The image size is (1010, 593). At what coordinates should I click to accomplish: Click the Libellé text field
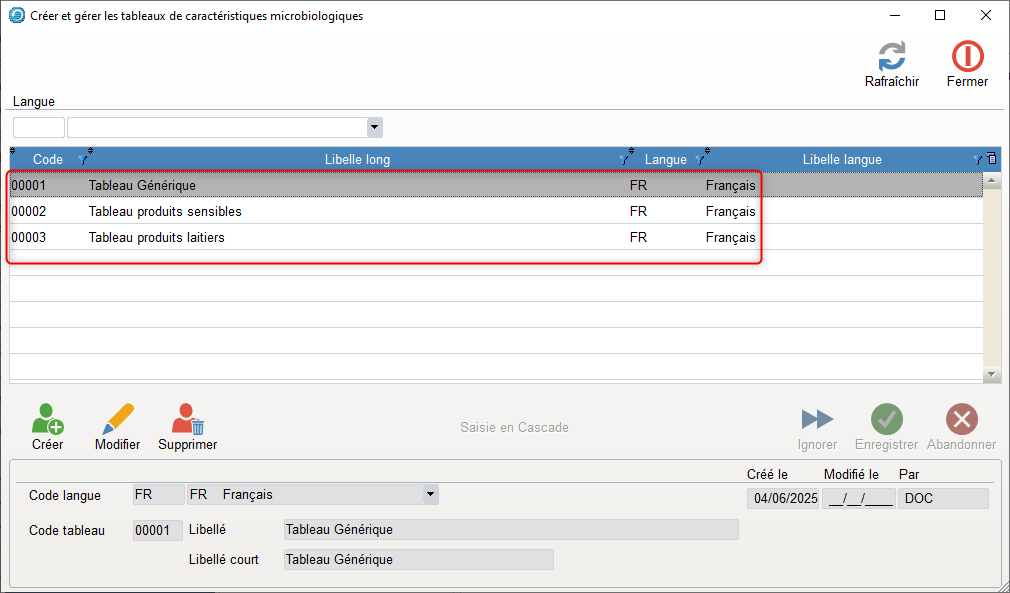(510, 530)
